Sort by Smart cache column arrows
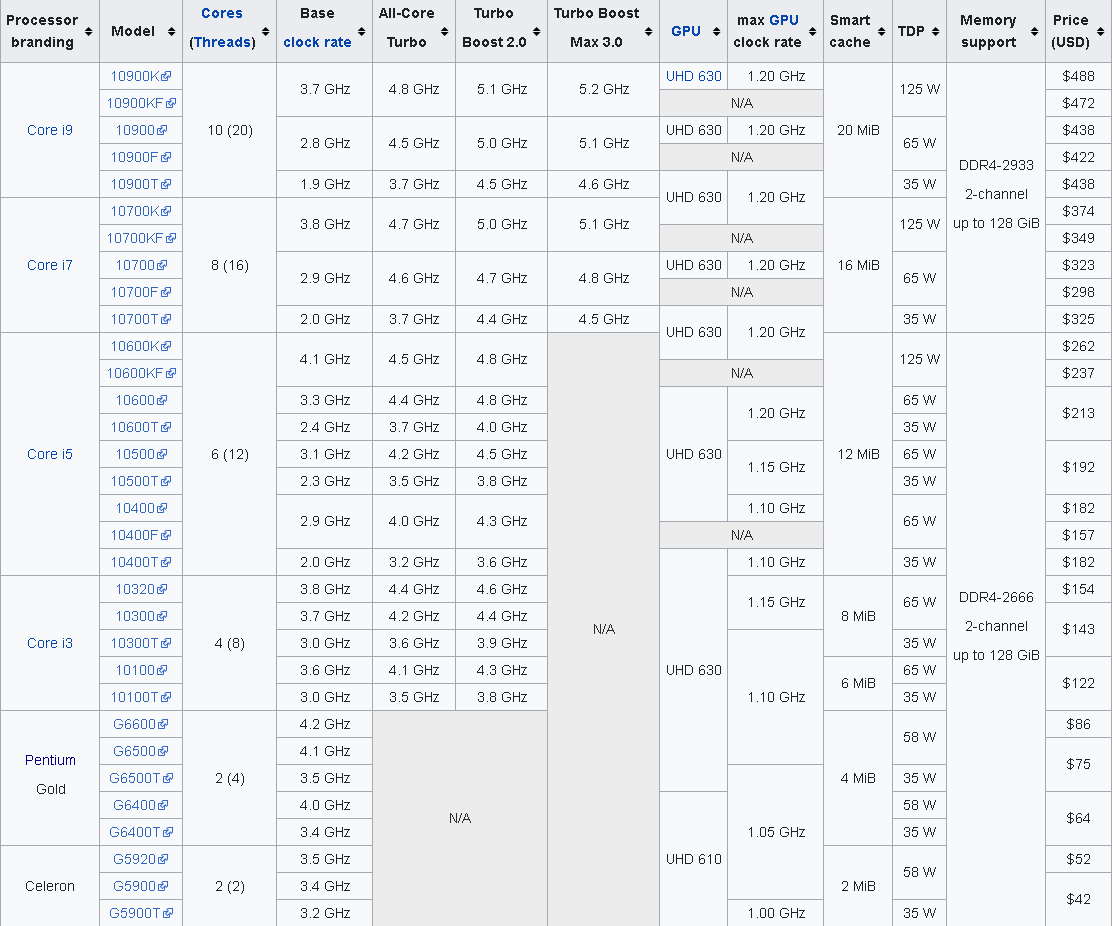Viewport: 1113px width, 926px height. [881, 31]
